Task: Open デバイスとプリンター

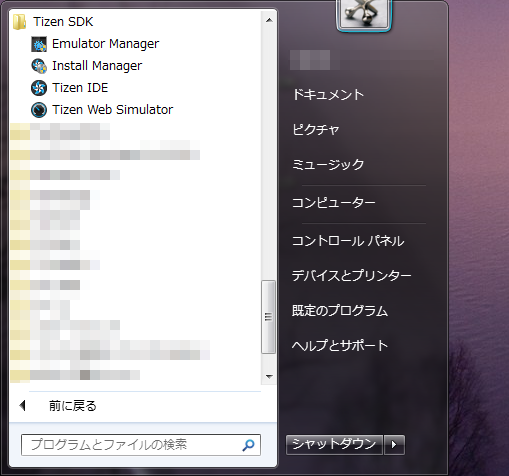Action: click(351, 276)
